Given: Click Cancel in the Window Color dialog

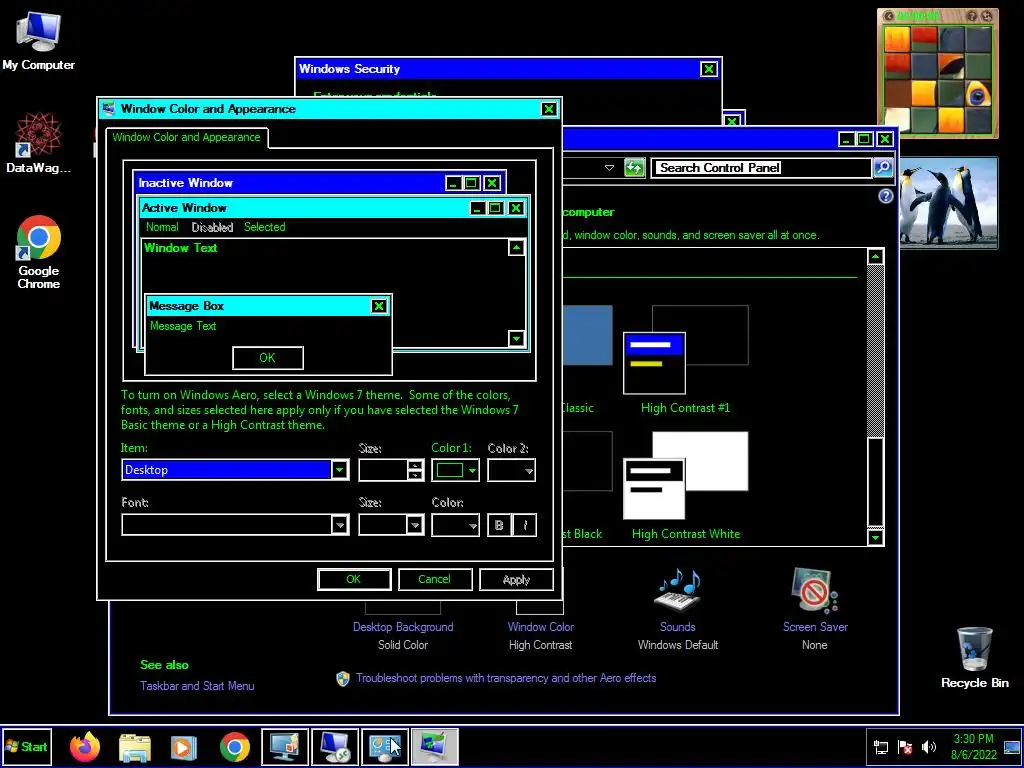Looking at the screenshot, I should coord(434,579).
